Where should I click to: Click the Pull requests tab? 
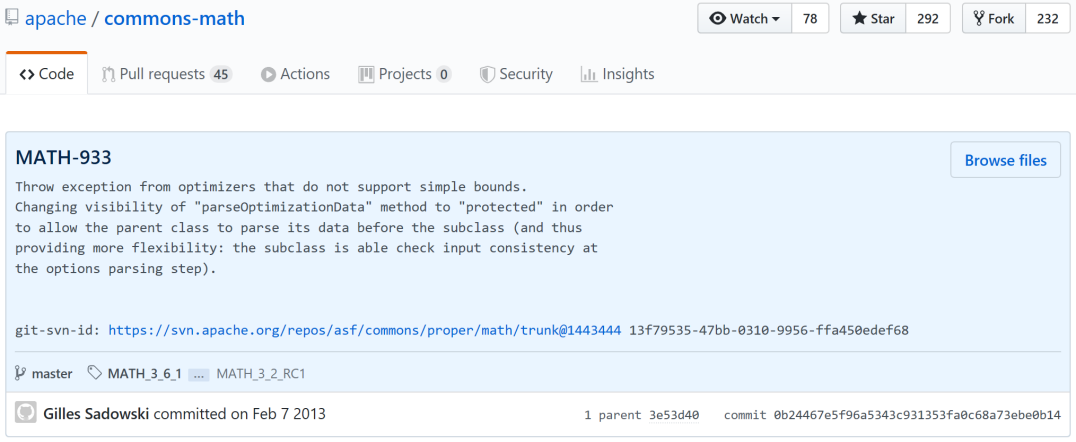(166, 74)
